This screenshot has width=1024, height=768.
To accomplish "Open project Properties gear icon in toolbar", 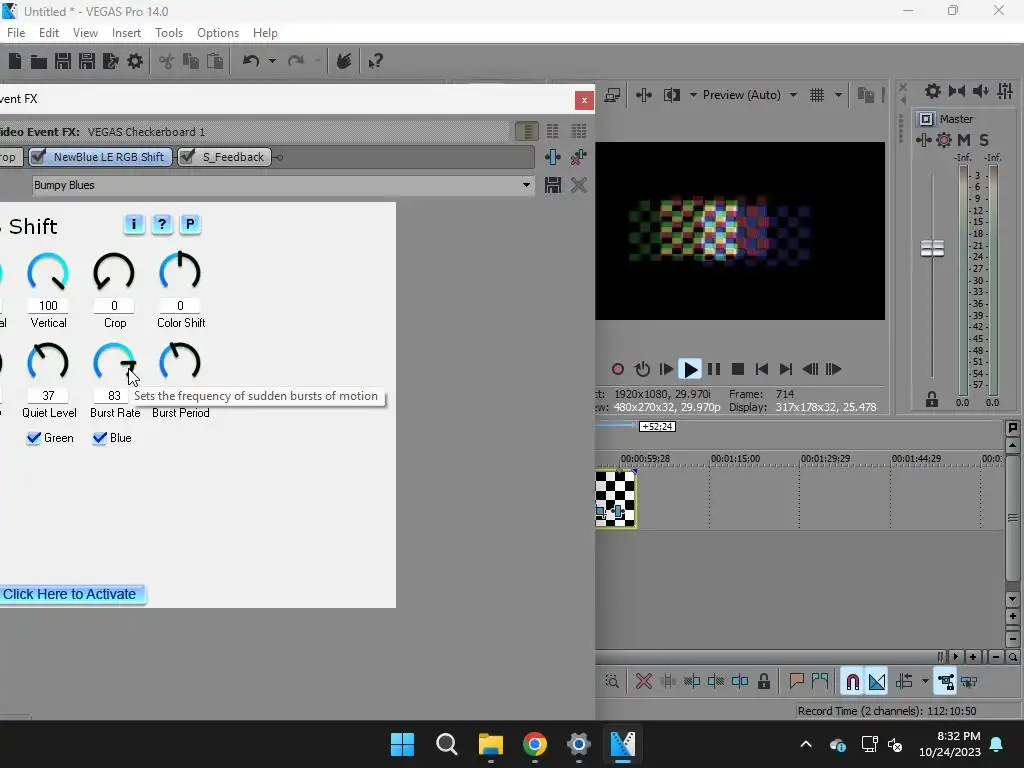I will 135,61.
